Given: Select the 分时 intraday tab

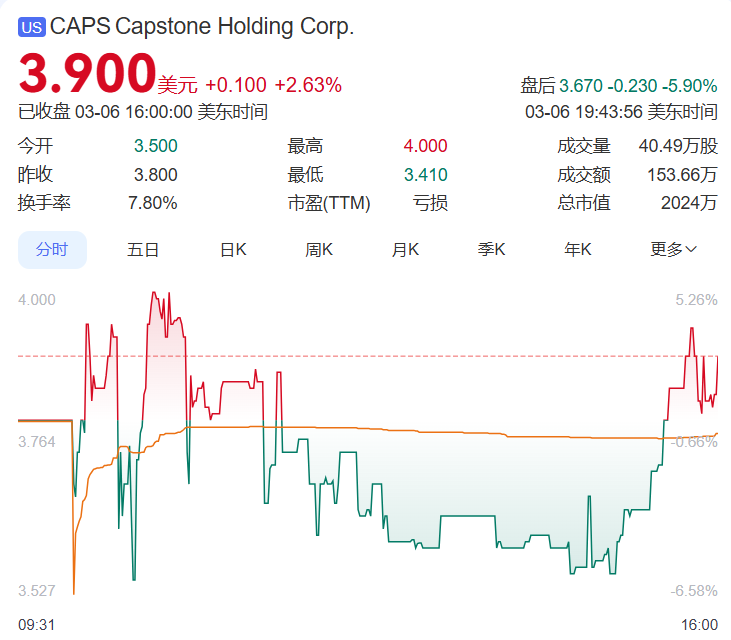Looking at the screenshot, I should tap(52, 250).
